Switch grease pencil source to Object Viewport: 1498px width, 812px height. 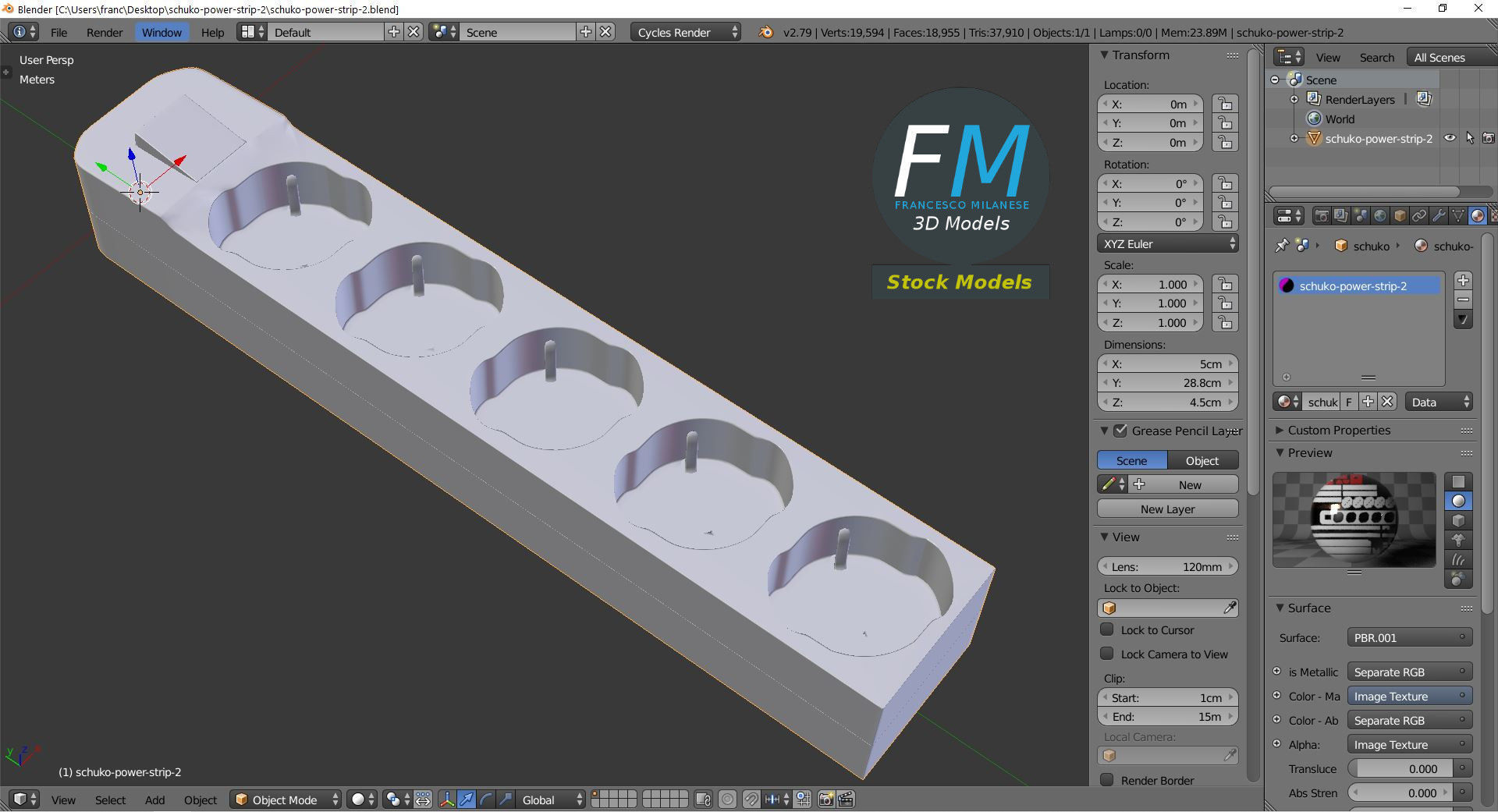coord(1202,460)
